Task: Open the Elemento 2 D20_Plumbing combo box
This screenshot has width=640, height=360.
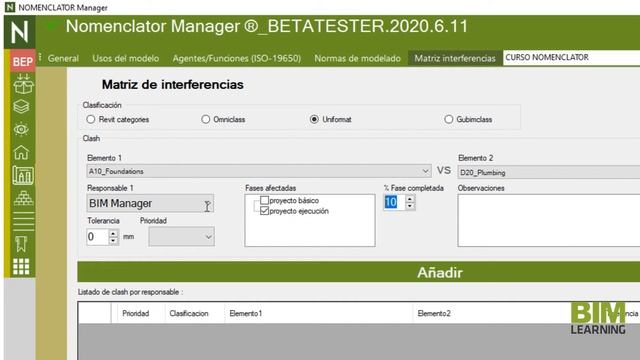Action: (549, 172)
